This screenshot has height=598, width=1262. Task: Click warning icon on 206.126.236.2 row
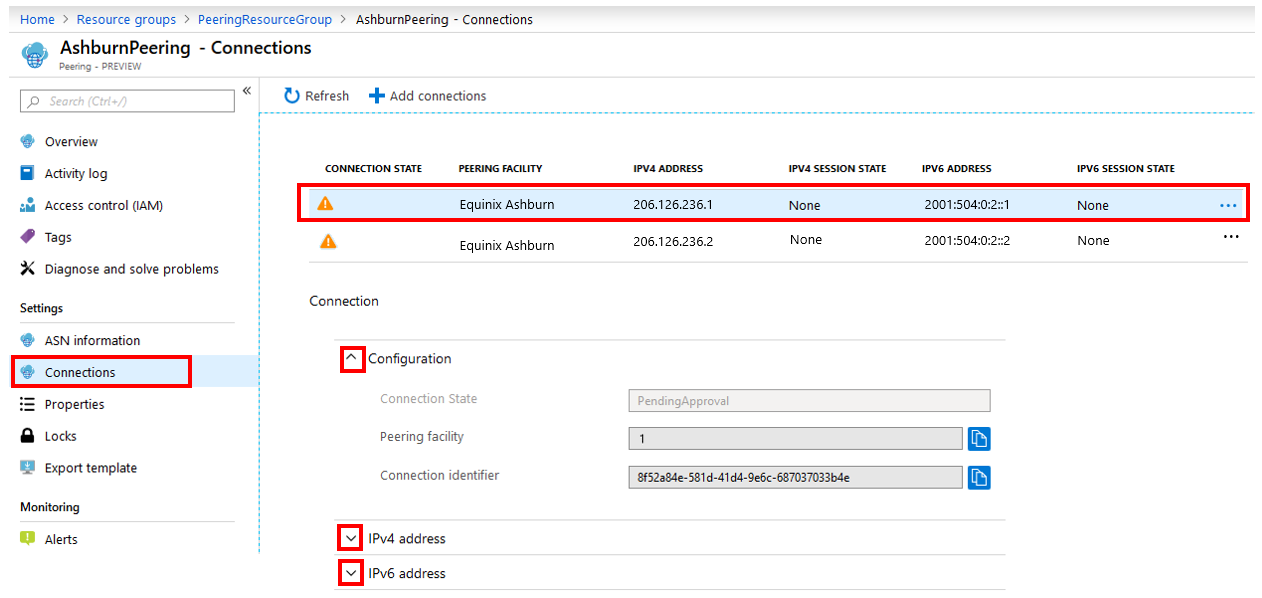(x=328, y=241)
